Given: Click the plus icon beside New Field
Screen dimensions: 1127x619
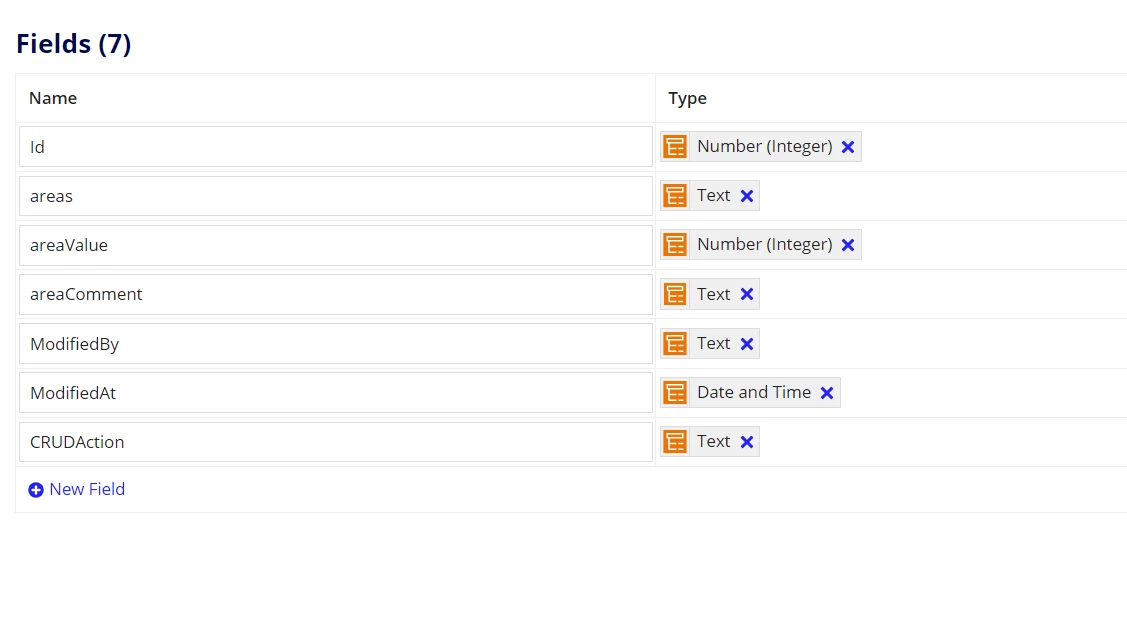Looking at the screenshot, I should [36, 490].
